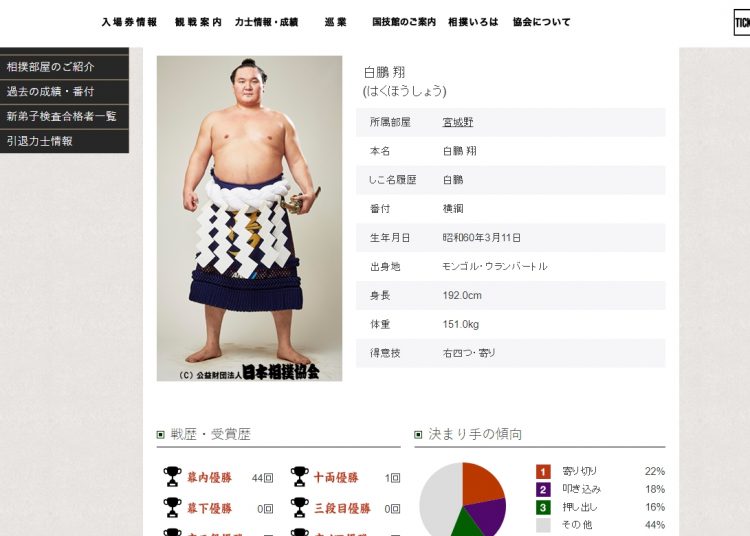This screenshot has height=536, width=750.
Task: Click trophy icon beside 三段目優勝
Action: (x=299, y=508)
